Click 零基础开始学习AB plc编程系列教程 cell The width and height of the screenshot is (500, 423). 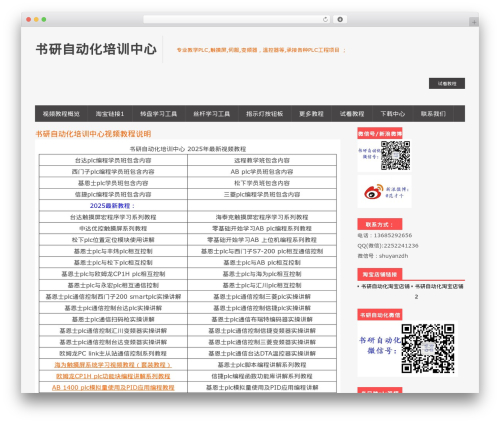point(262,229)
